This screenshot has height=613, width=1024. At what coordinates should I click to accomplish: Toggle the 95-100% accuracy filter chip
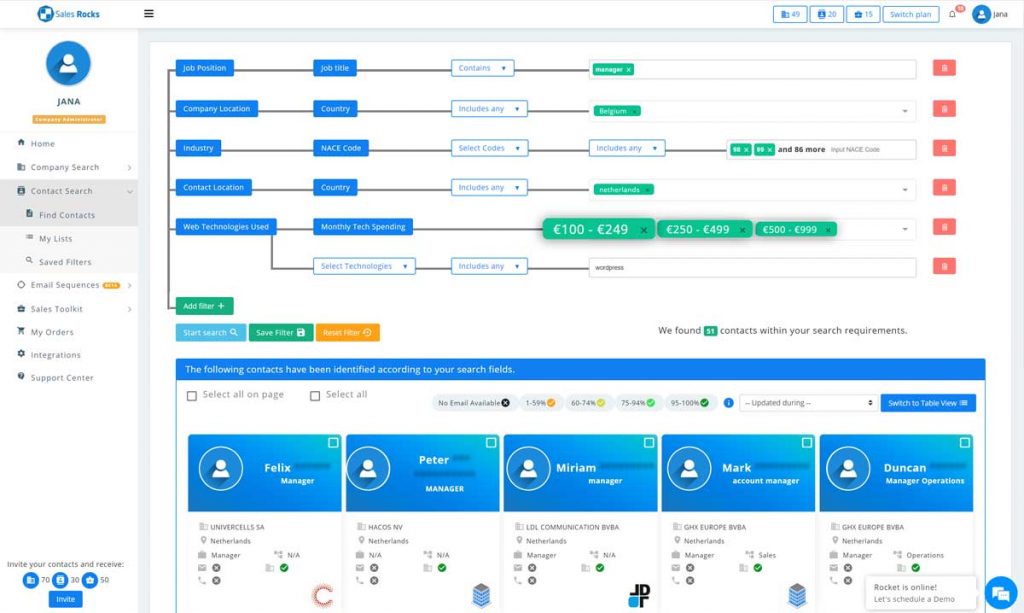691,403
